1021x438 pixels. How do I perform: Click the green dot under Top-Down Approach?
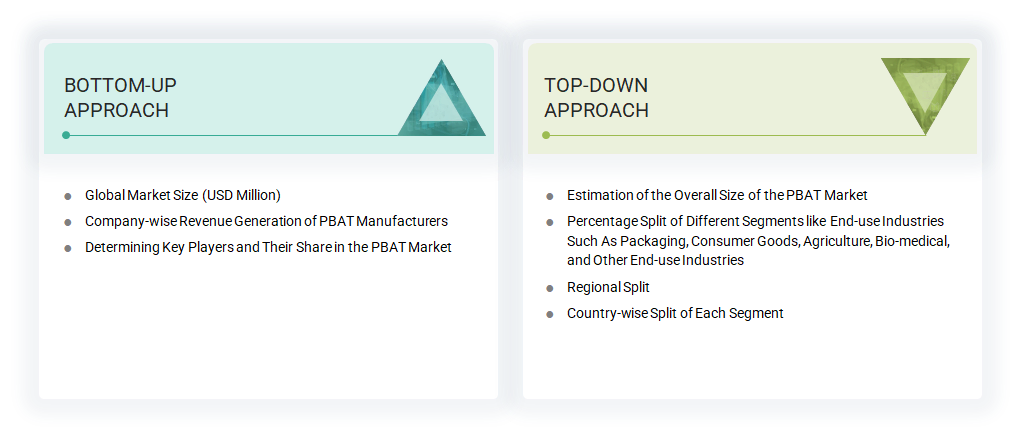click(x=546, y=135)
